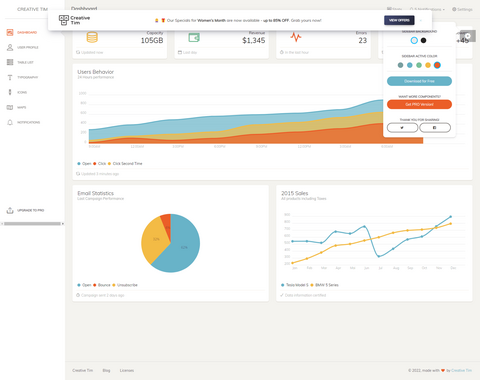The image size is (480, 380).
Task: Open the User Profile sidebar icon
Action: pos(10,47)
